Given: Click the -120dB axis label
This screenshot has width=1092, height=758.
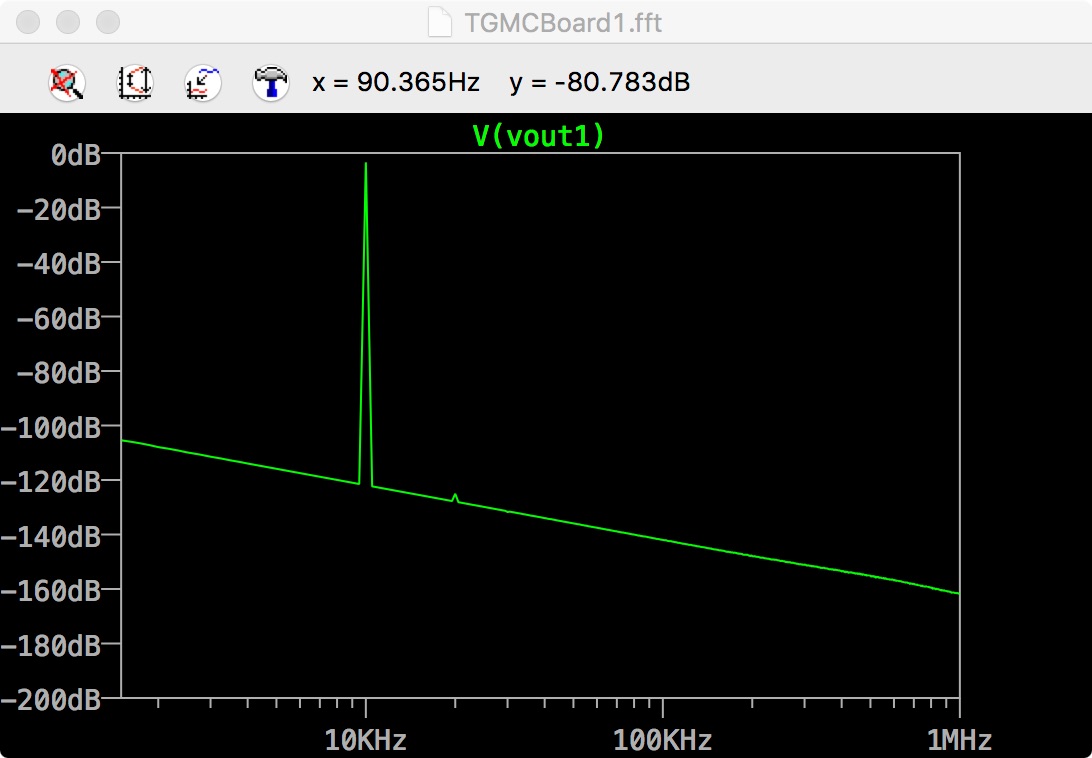Looking at the screenshot, I should pos(51,481).
